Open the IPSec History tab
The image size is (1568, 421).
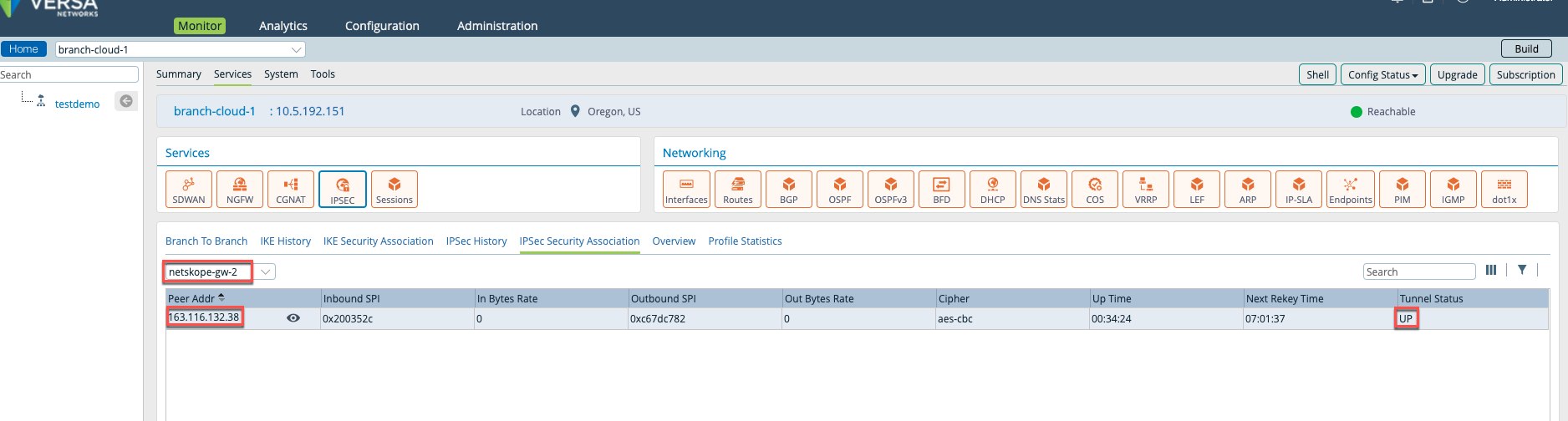tap(476, 241)
